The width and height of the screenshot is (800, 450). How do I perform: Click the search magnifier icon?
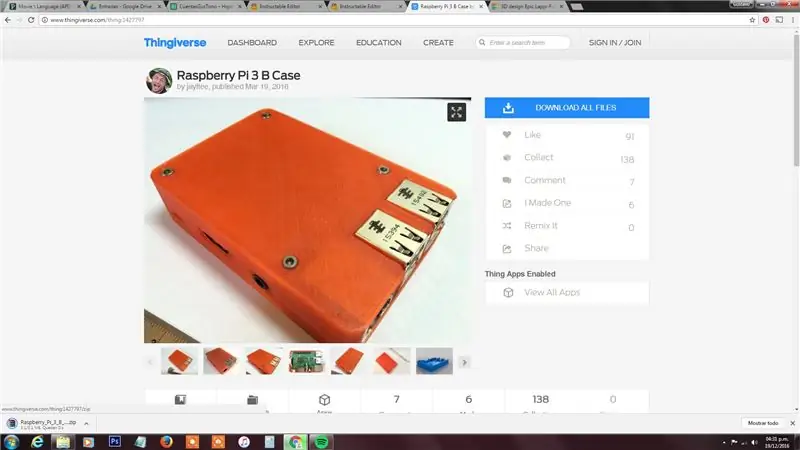(482, 43)
